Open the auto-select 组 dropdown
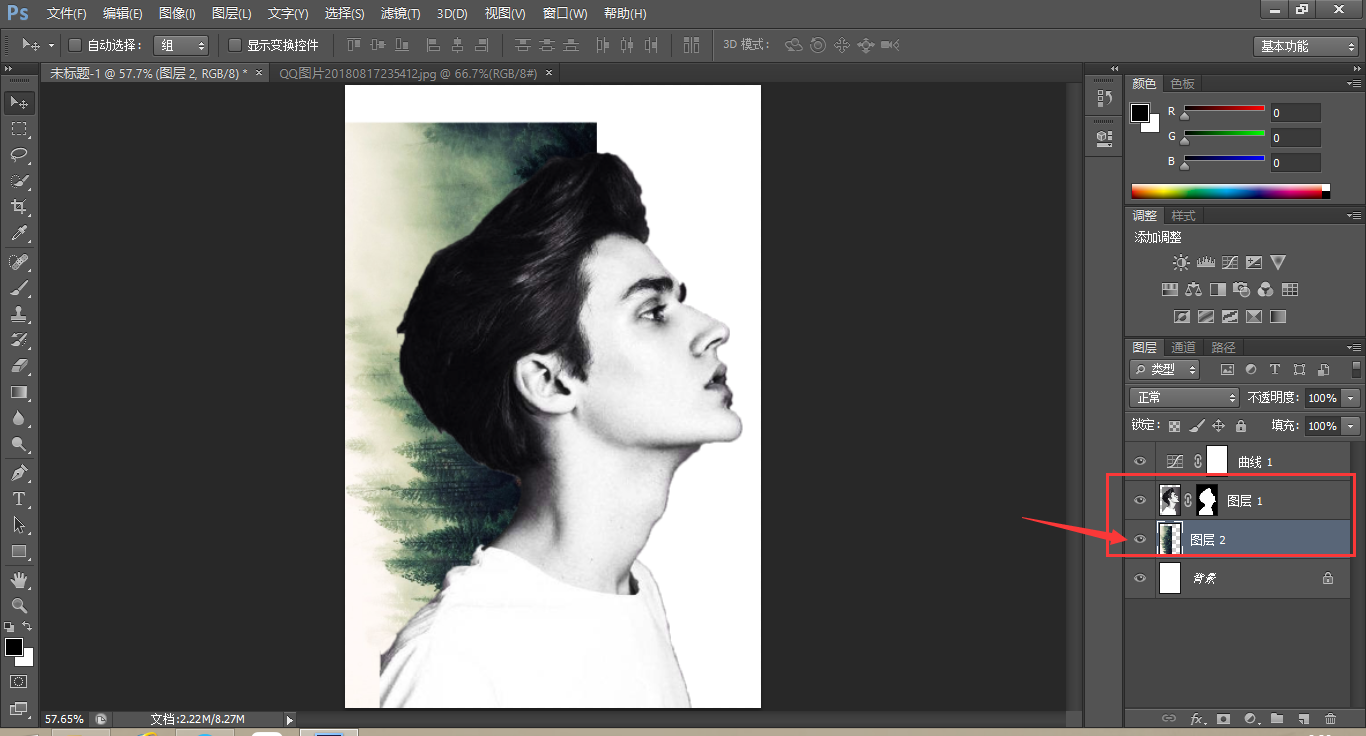Screen dimensions: 1366x736 [x=181, y=45]
